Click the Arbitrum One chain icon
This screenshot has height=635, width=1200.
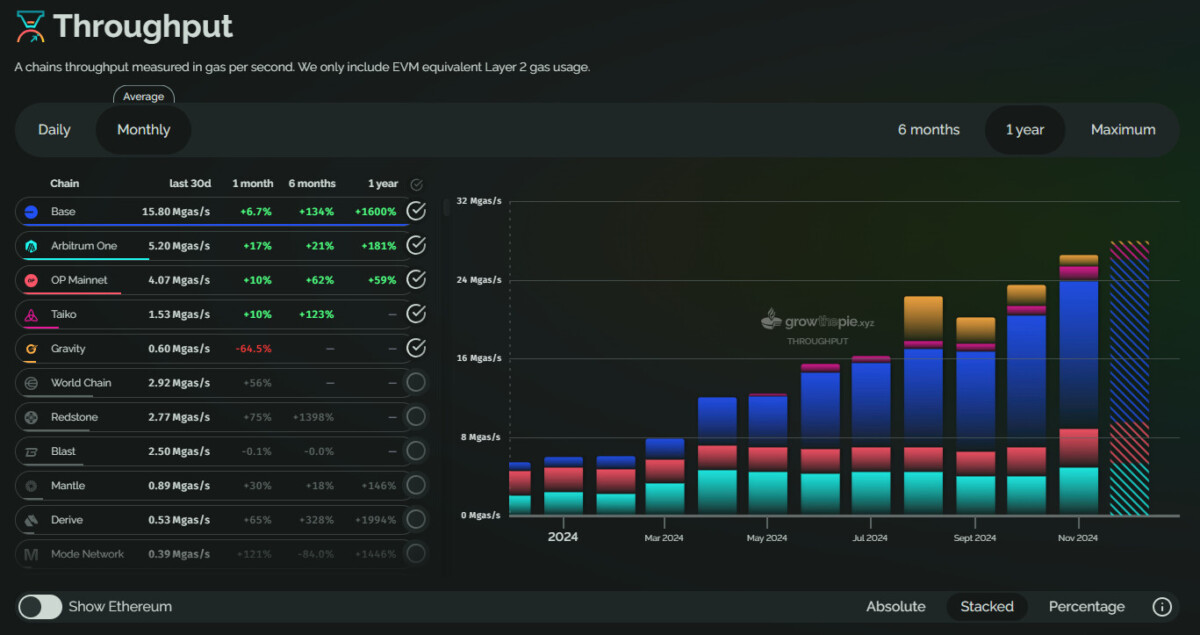coord(31,246)
